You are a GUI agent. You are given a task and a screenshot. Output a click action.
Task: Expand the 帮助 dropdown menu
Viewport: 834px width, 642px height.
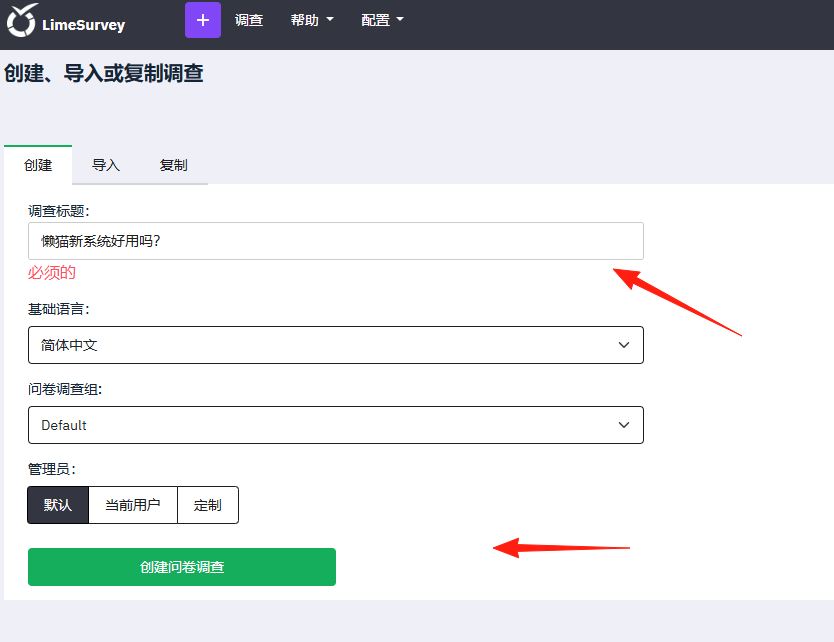[x=312, y=20]
